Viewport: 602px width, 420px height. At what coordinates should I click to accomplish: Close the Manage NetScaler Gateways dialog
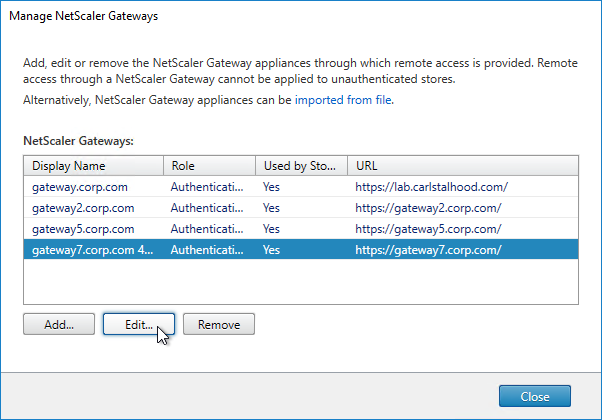tap(535, 397)
